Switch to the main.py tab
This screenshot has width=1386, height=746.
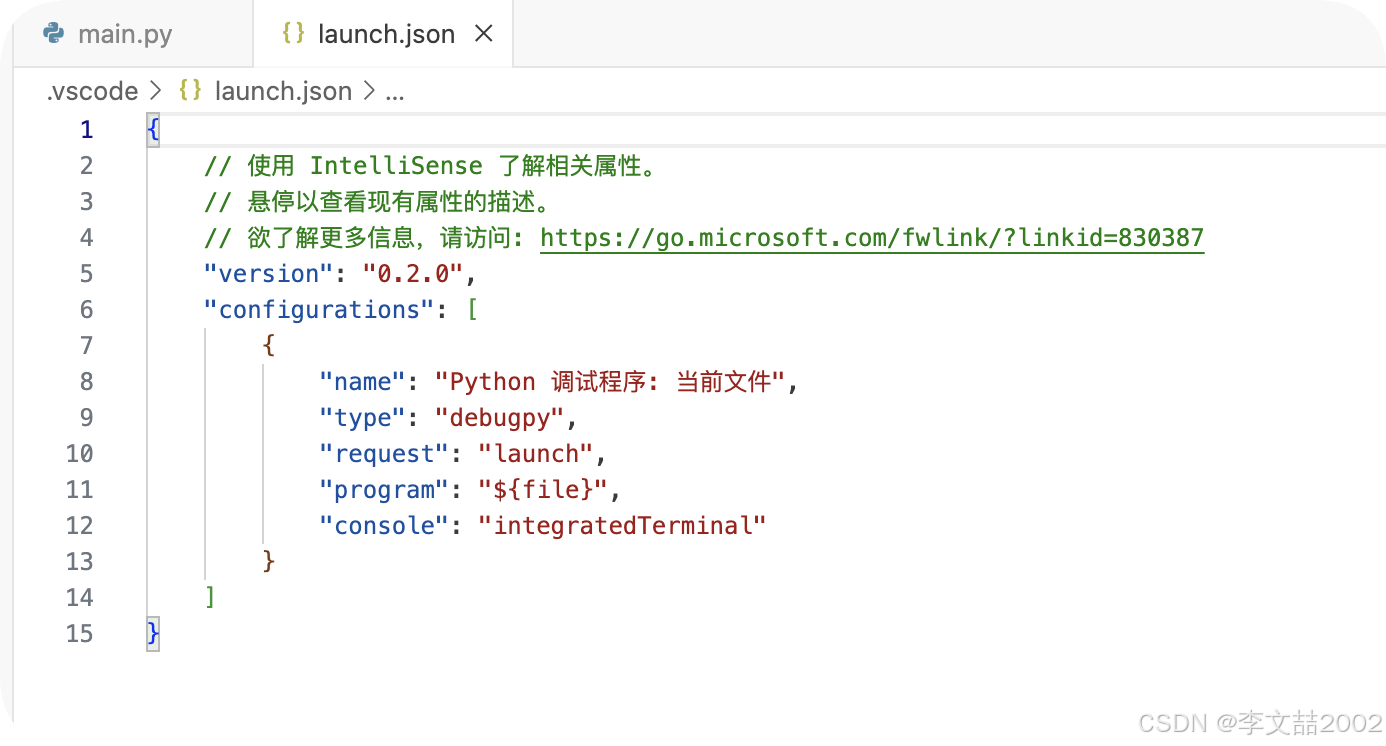(124, 33)
